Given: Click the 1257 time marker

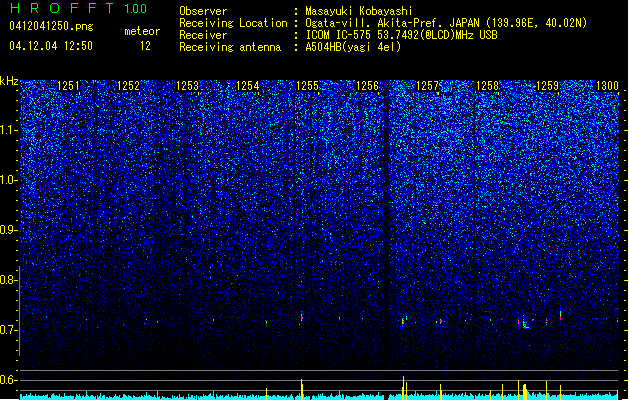Looking at the screenshot, I should point(427,86).
